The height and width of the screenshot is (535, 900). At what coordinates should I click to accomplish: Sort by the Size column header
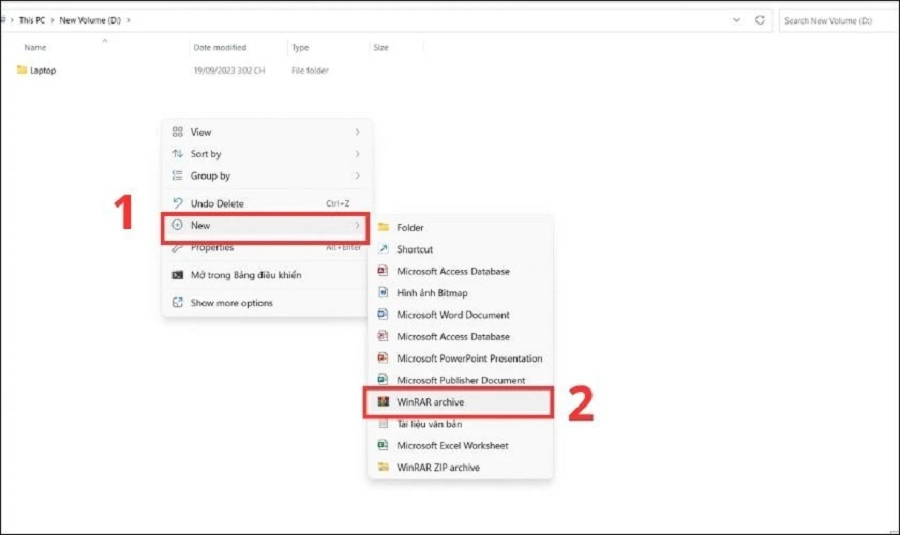click(381, 48)
